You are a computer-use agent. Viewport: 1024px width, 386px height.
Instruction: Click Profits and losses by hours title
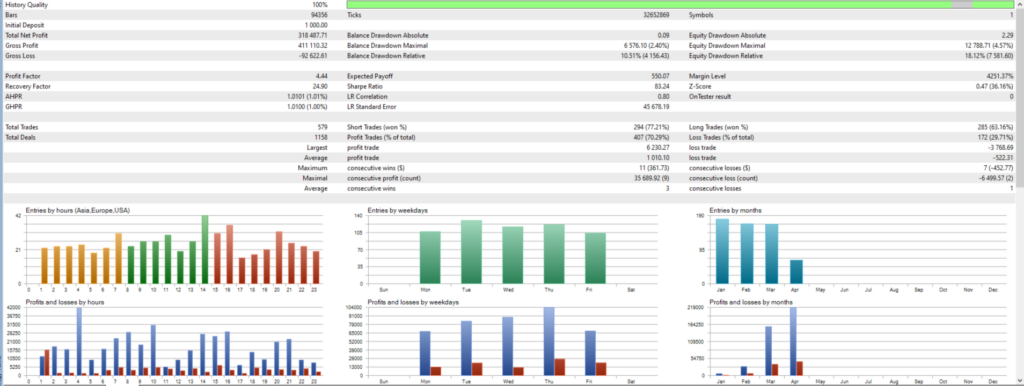[65, 302]
